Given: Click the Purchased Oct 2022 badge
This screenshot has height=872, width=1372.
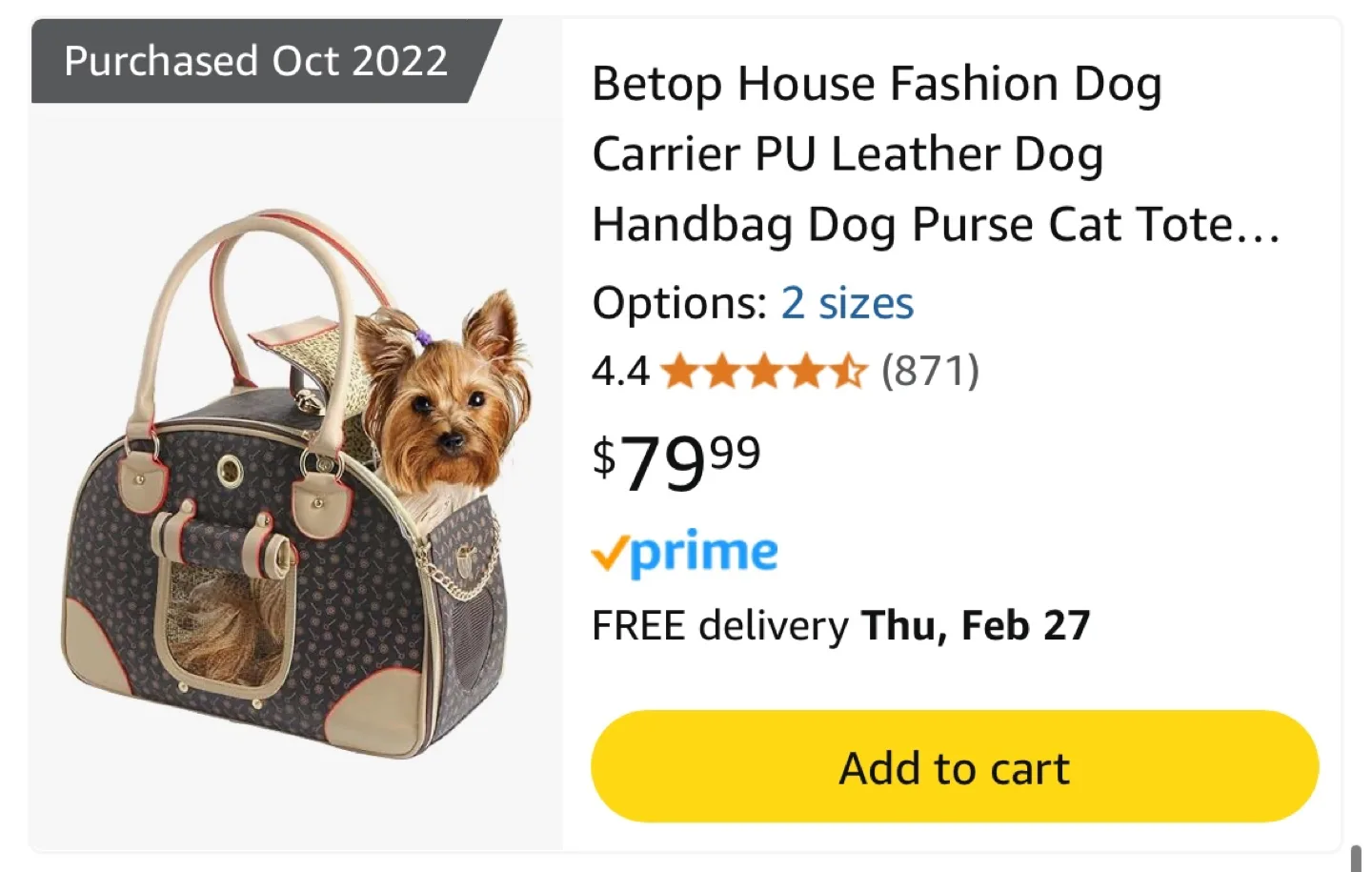Looking at the screenshot, I should tap(255, 61).
